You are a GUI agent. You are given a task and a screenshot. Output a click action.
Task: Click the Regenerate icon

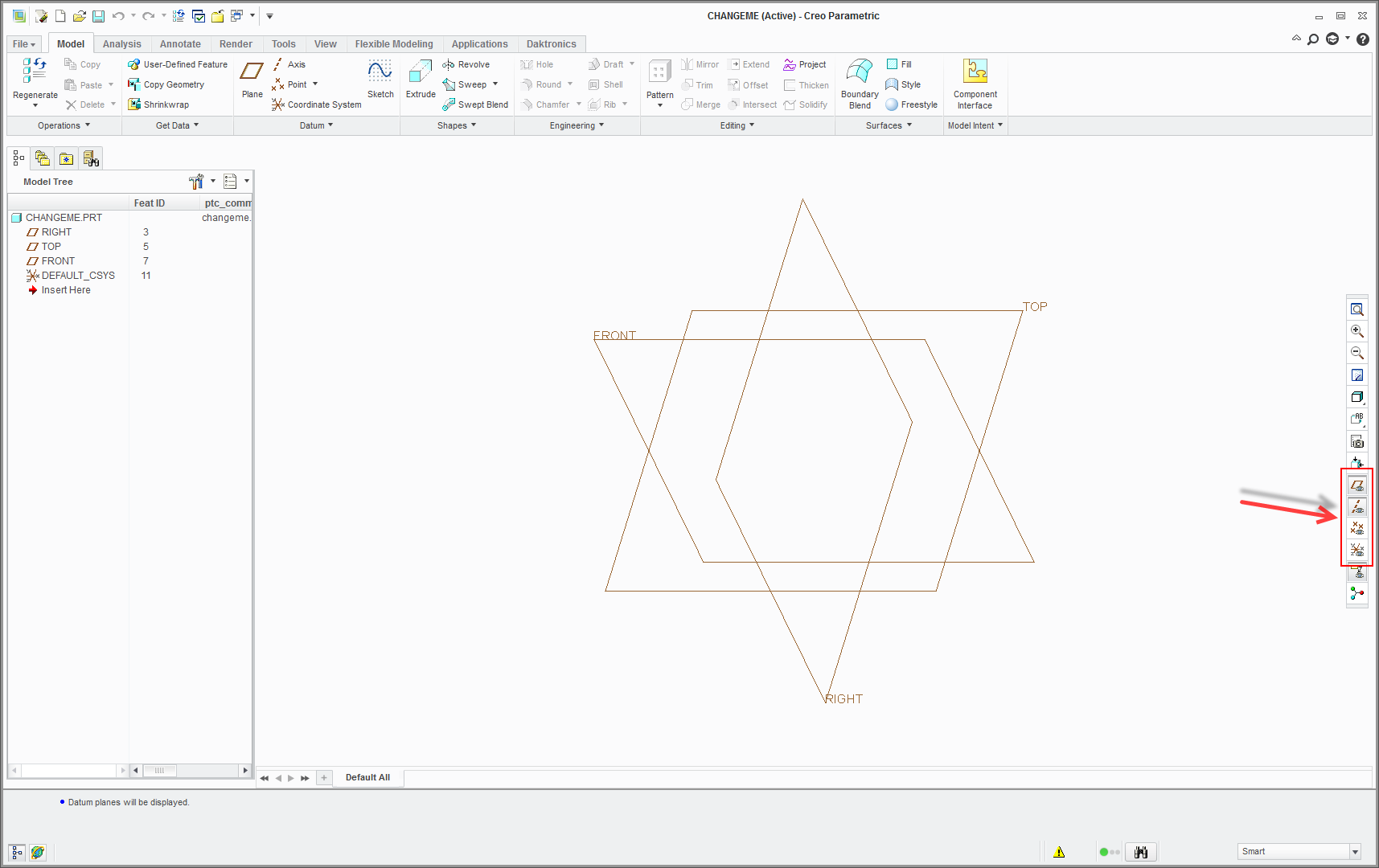pyautogui.click(x=35, y=72)
